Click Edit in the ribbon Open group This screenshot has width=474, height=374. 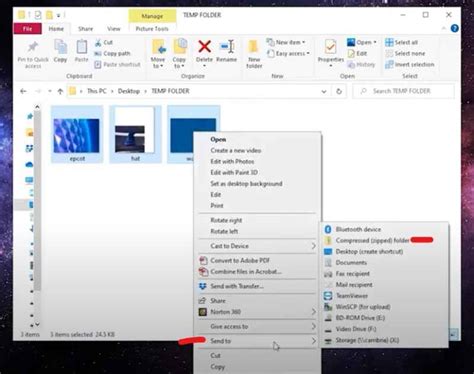(x=357, y=53)
